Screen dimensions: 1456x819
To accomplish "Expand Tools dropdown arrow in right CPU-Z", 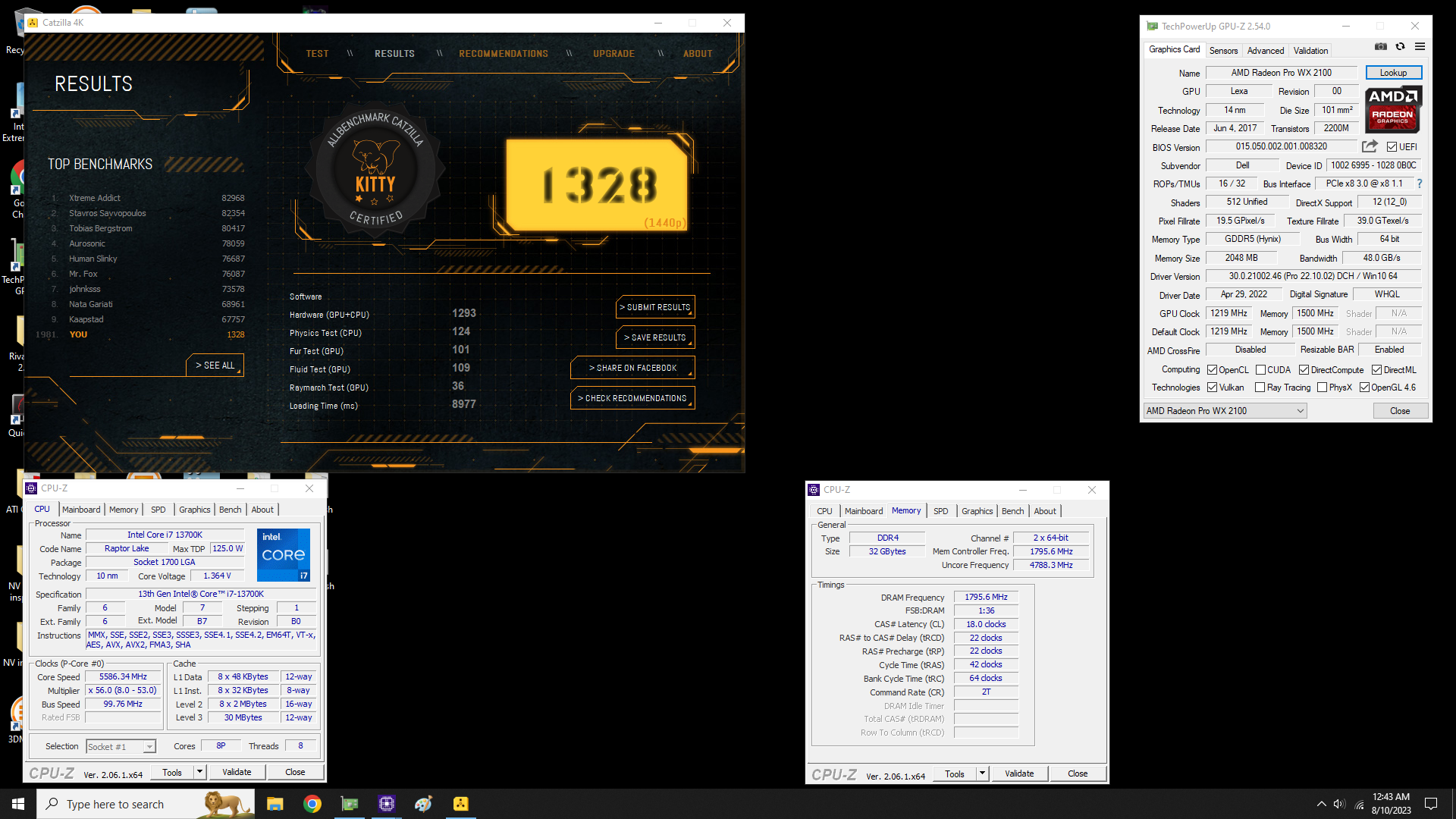I will 982,773.
